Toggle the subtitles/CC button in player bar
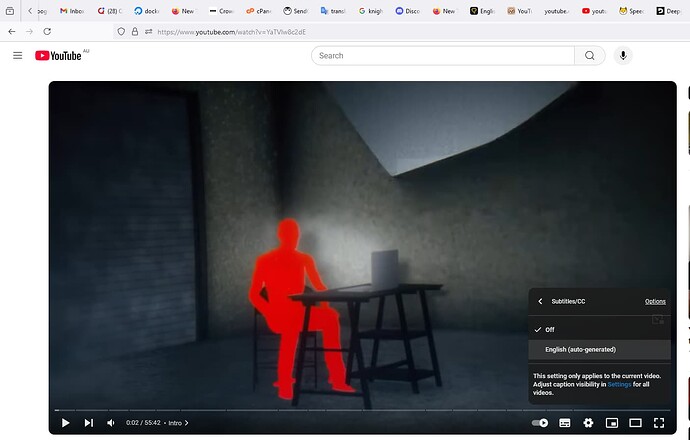 [x=565, y=423]
